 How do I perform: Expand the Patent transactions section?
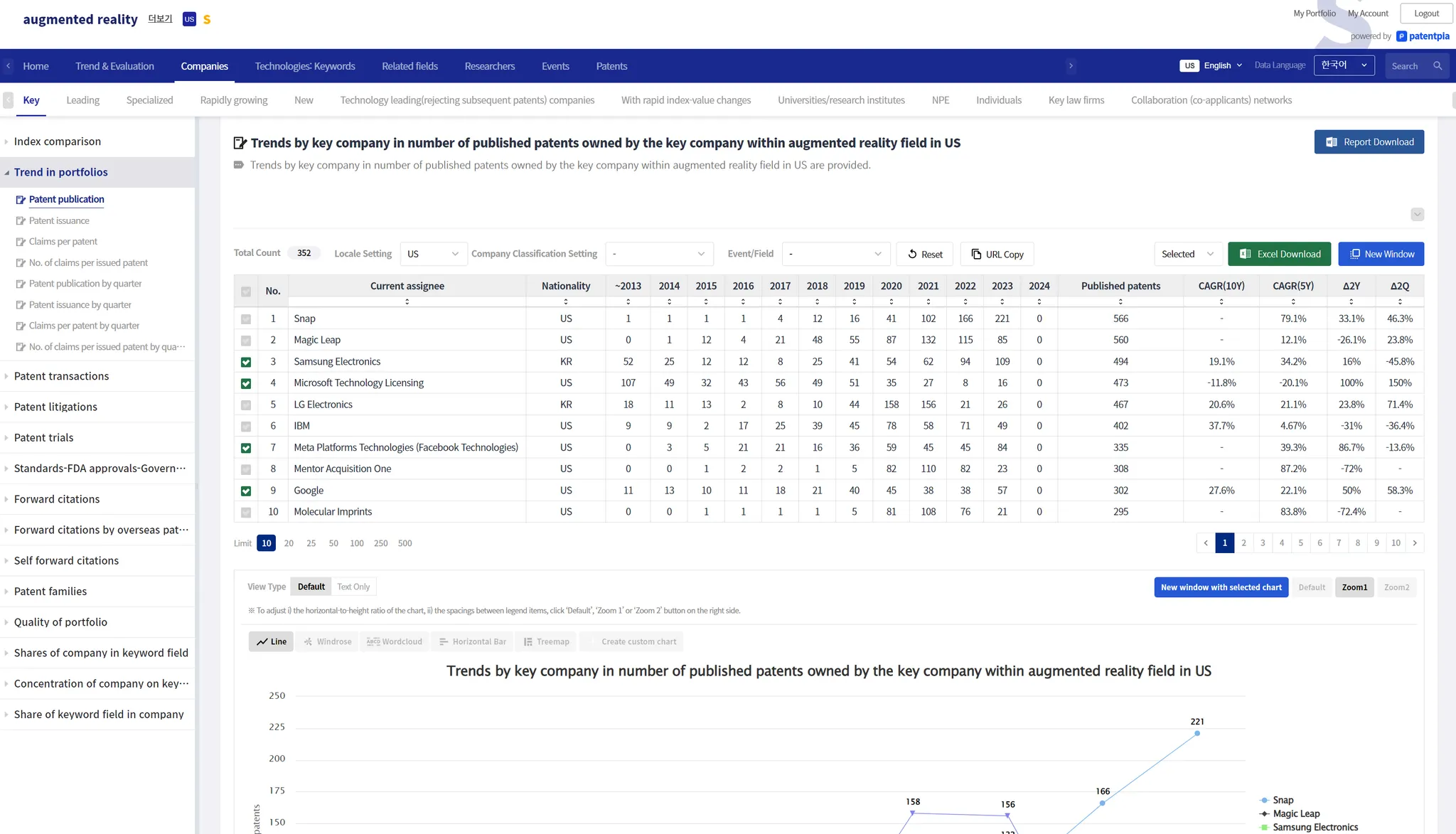click(61, 376)
